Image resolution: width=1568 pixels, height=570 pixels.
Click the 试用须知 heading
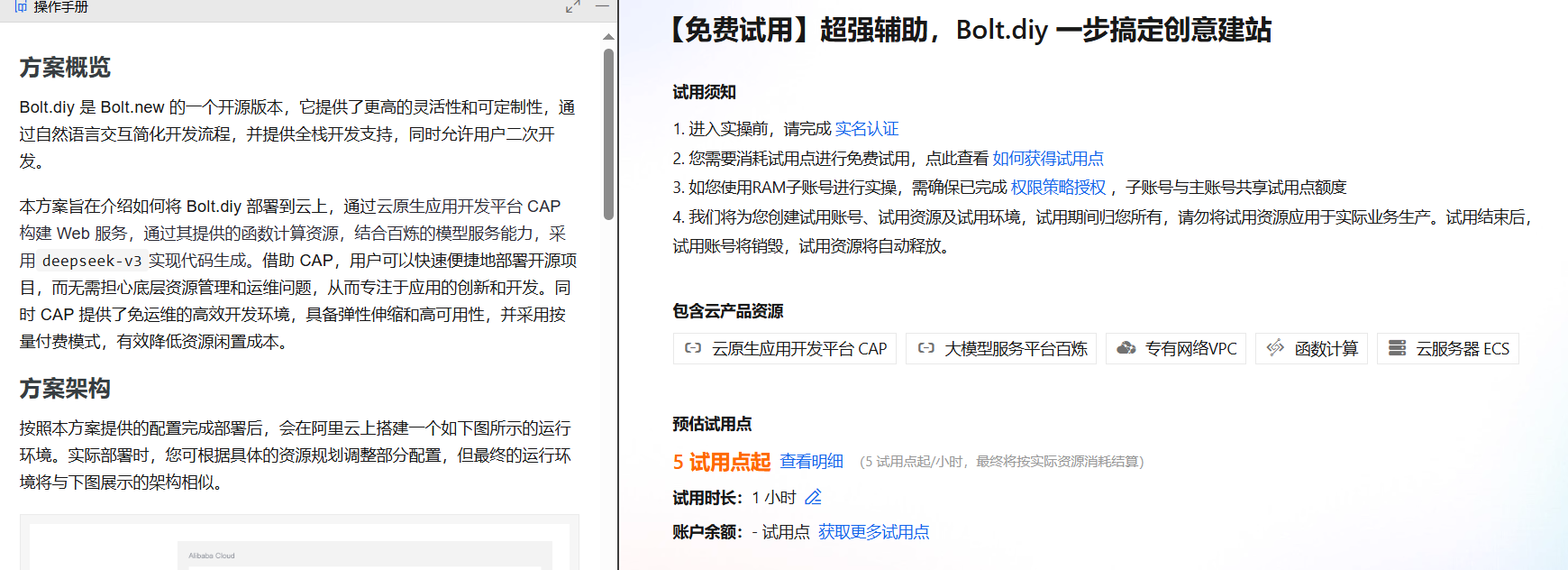click(x=705, y=92)
